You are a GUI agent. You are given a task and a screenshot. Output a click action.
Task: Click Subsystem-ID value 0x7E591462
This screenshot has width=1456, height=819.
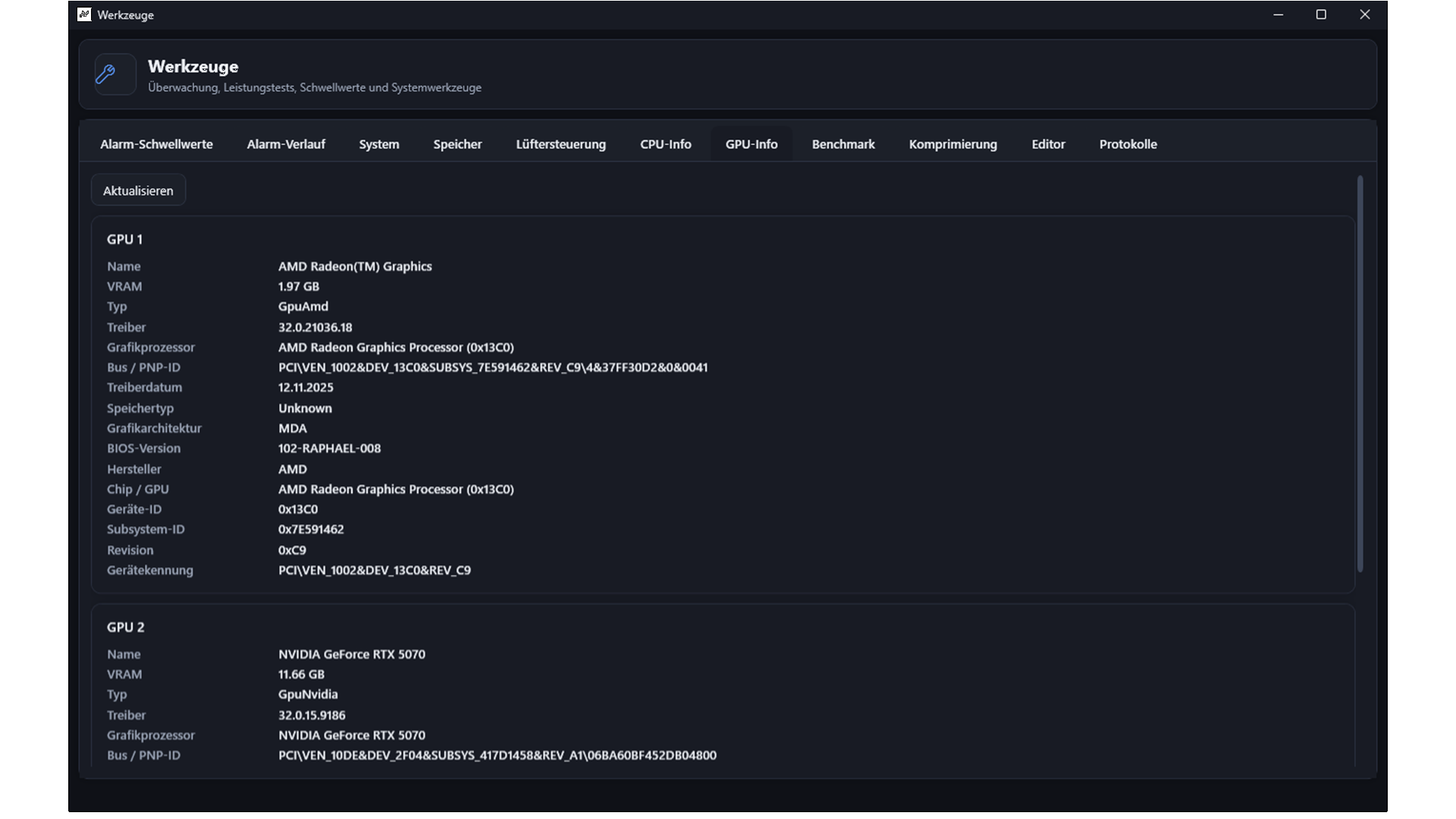(311, 529)
